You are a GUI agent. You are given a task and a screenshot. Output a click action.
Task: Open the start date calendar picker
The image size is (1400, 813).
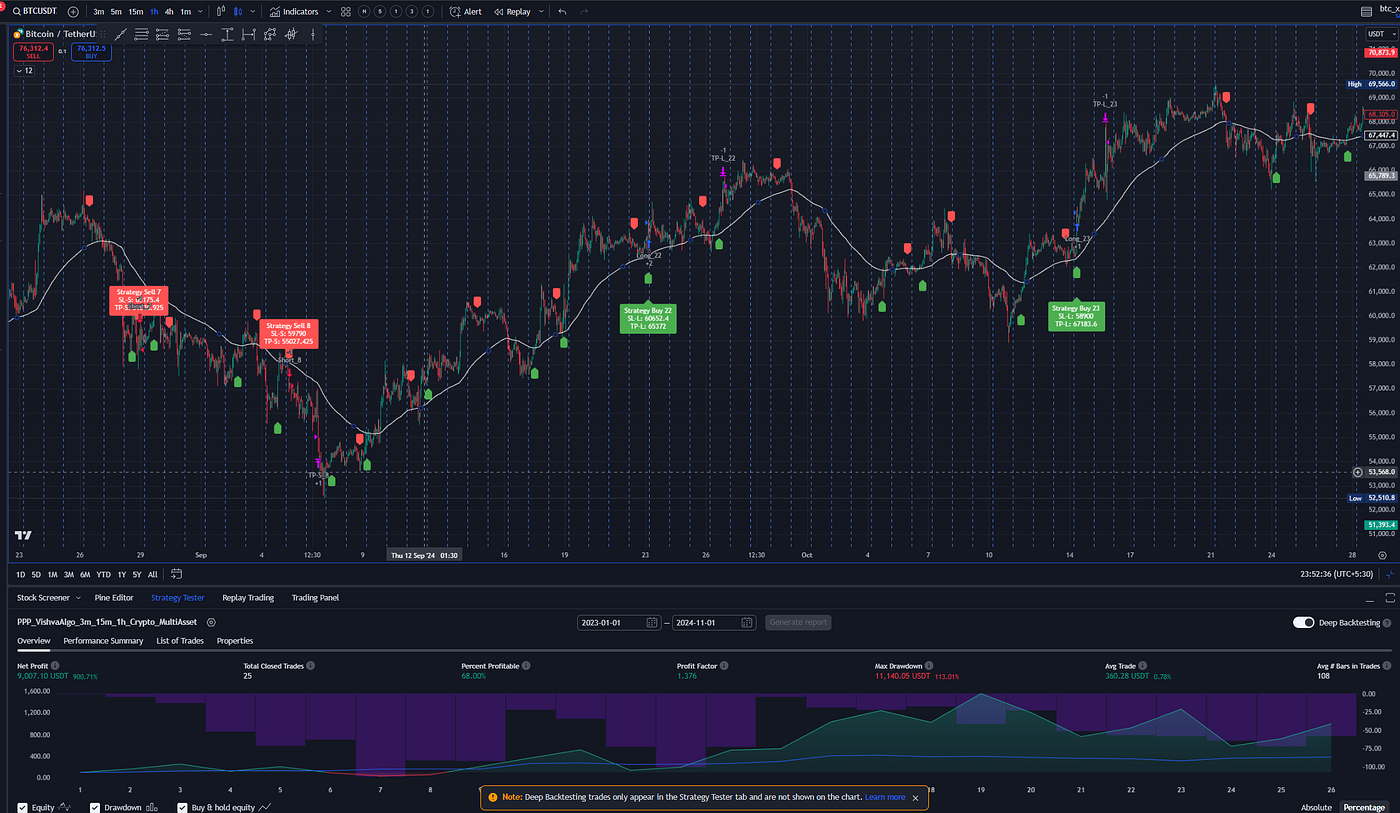click(652, 622)
